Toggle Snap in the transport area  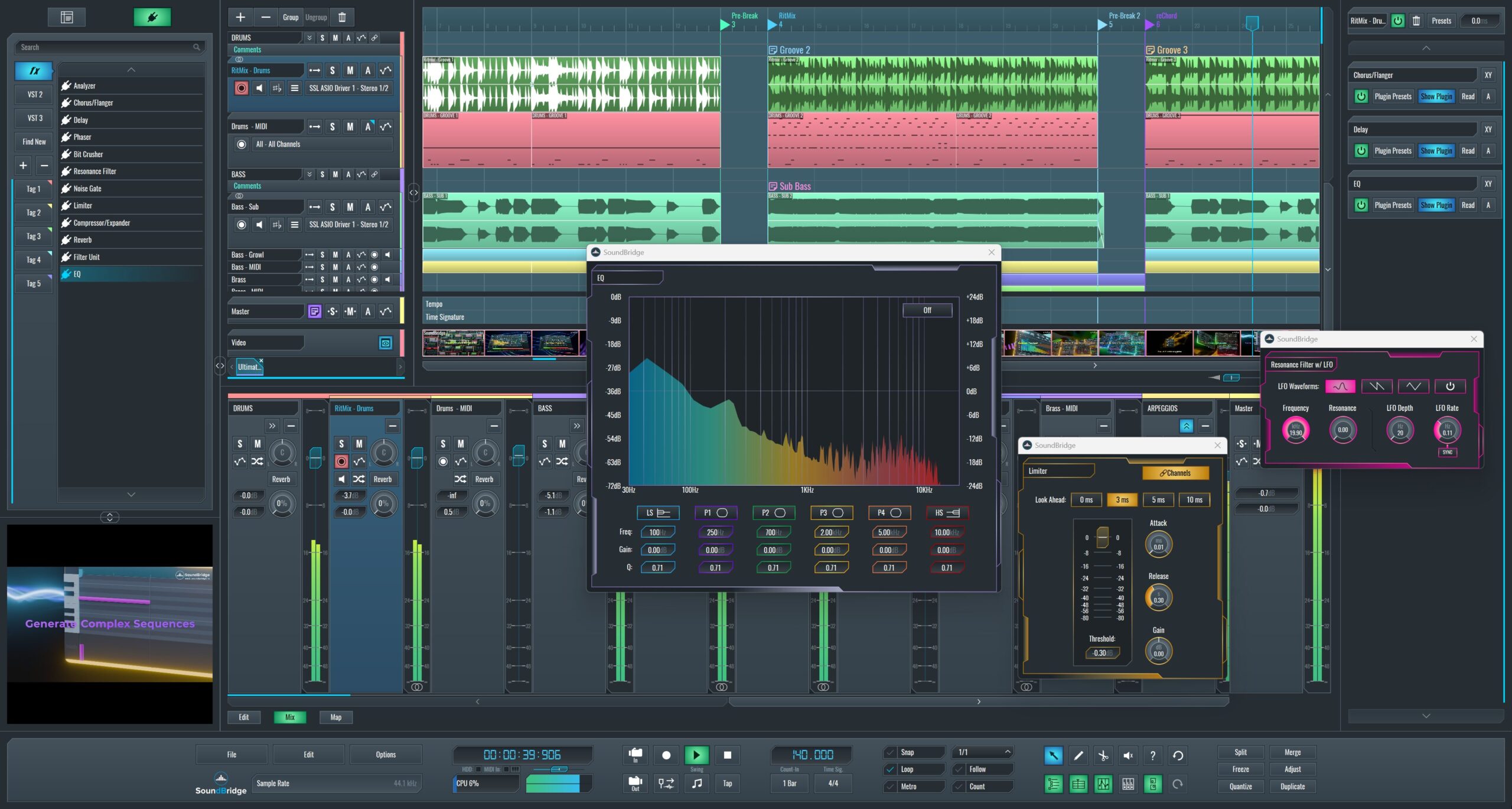click(x=891, y=752)
